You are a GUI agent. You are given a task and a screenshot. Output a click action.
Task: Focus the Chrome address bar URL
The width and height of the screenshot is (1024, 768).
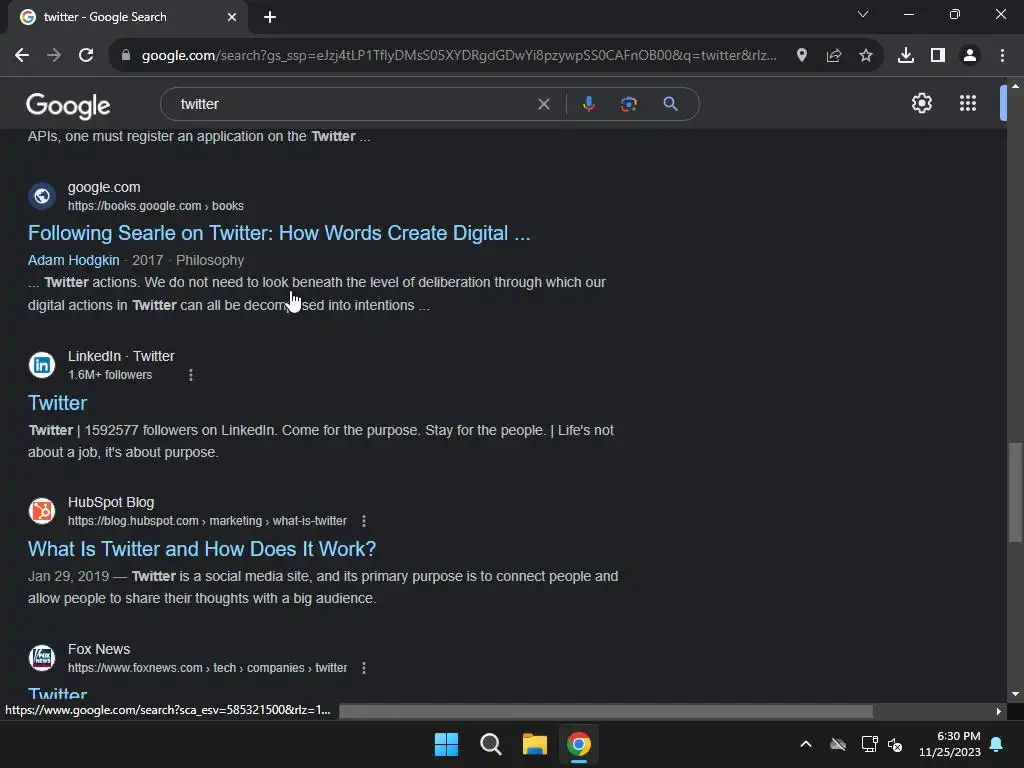pyautogui.click(x=459, y=56)
